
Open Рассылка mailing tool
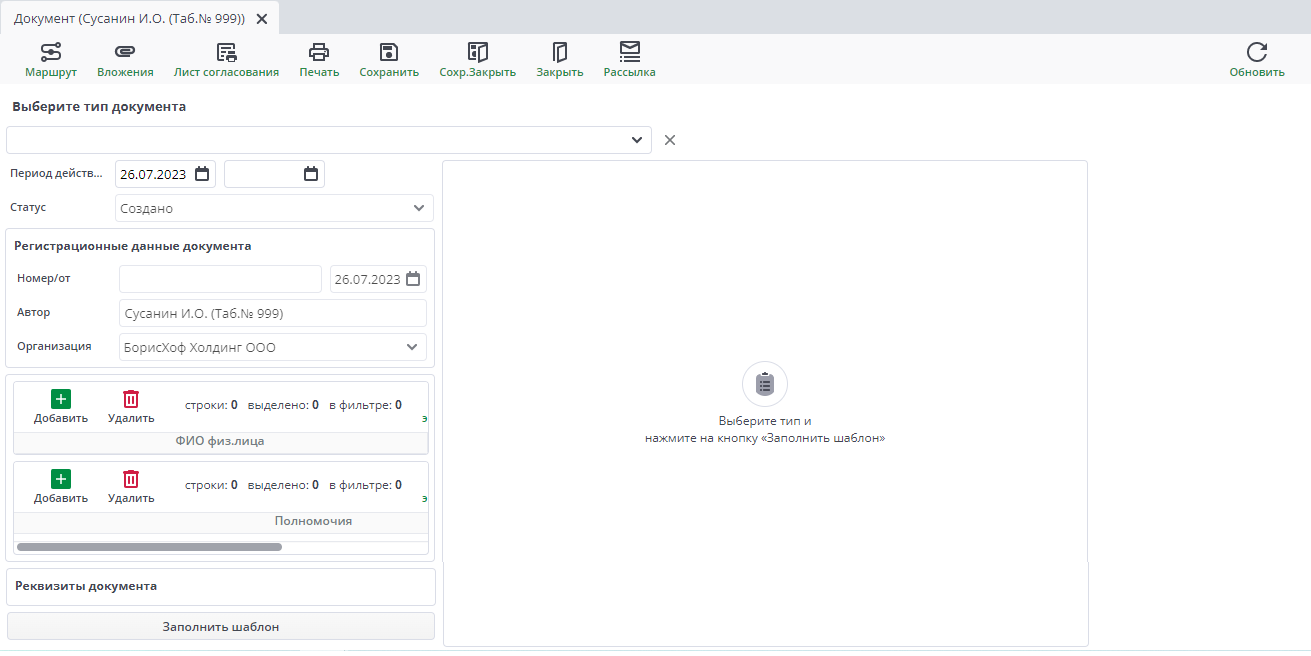click(629, 60)
